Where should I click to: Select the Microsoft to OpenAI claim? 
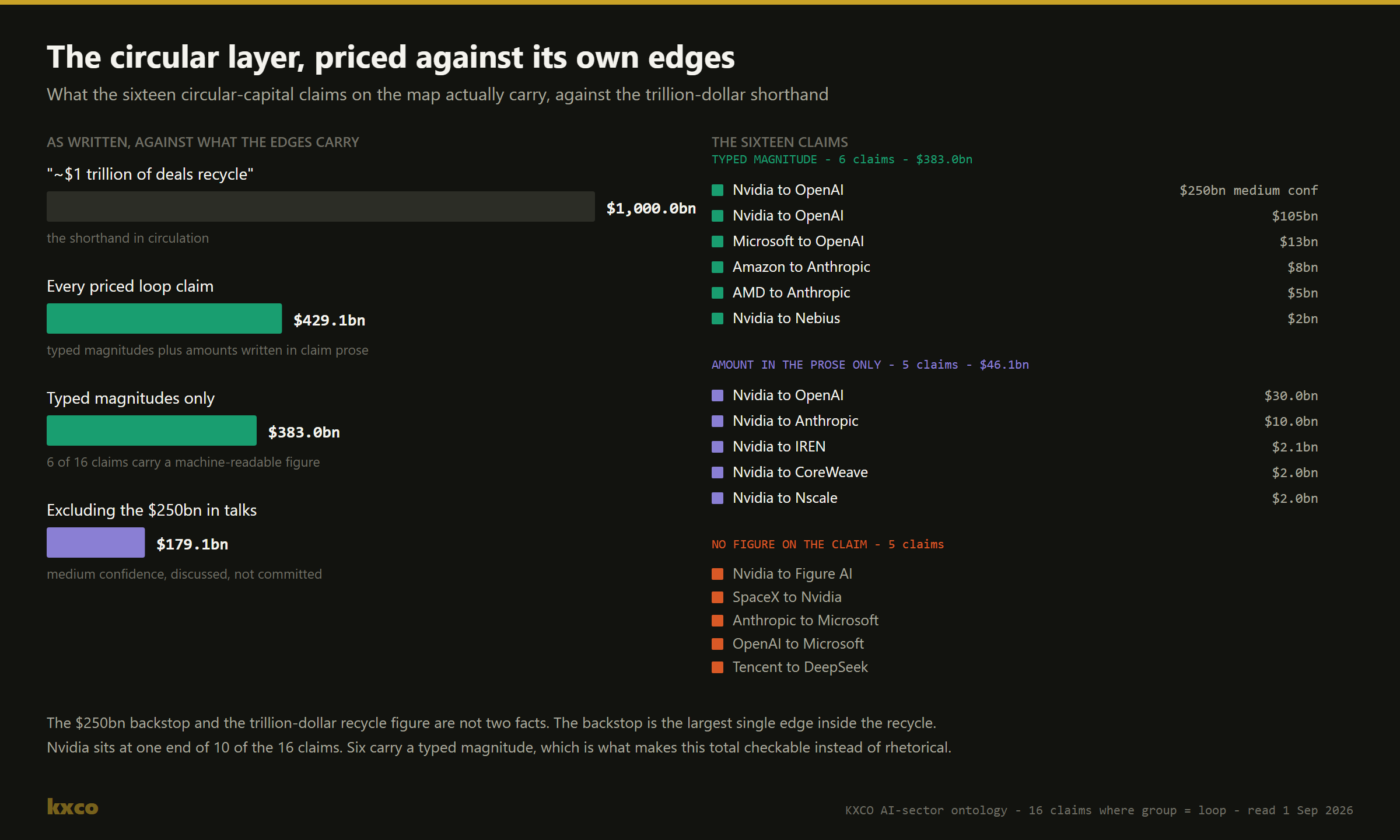pos(798,242)
